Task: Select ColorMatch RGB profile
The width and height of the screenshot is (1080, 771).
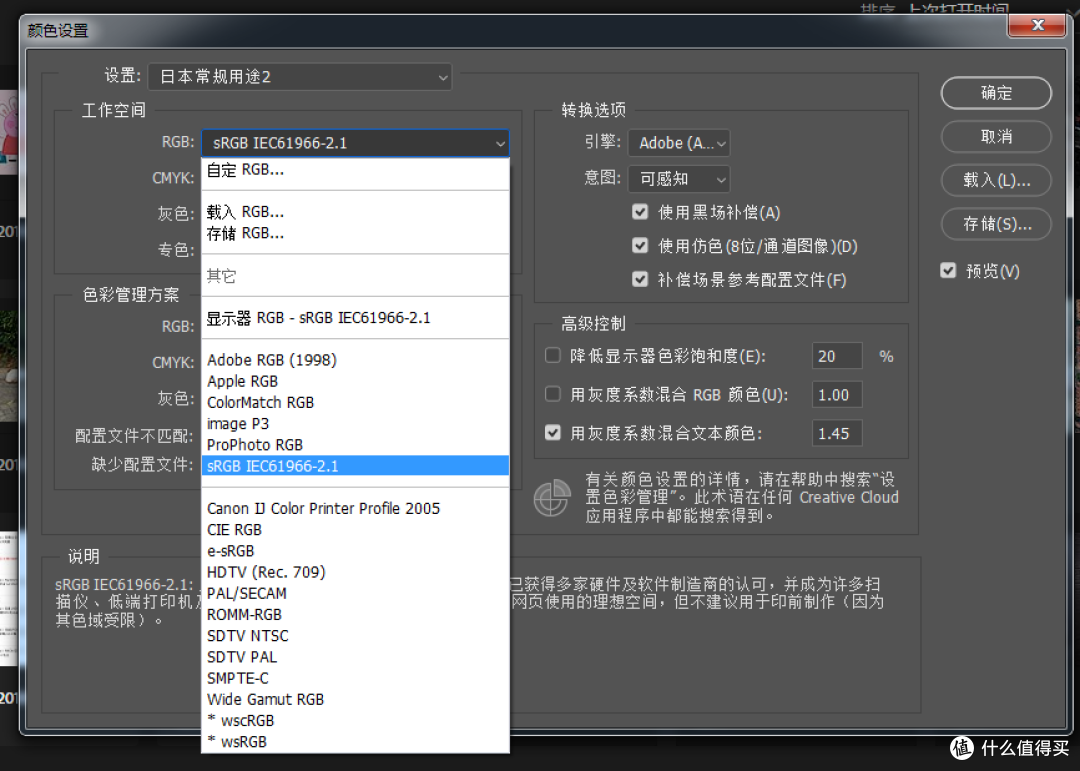Action: coord(355,403)
